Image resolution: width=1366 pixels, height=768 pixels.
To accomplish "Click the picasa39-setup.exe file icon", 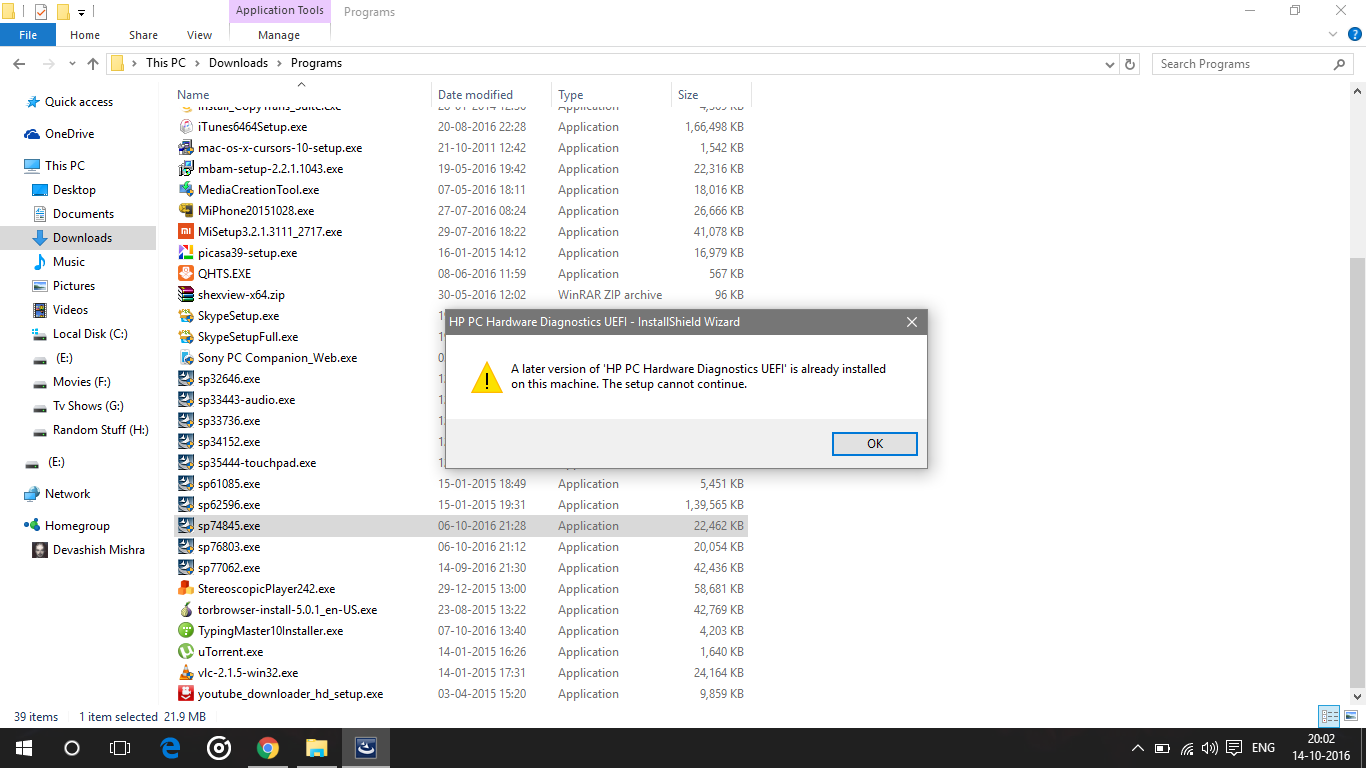I will (x=186, y=253).
